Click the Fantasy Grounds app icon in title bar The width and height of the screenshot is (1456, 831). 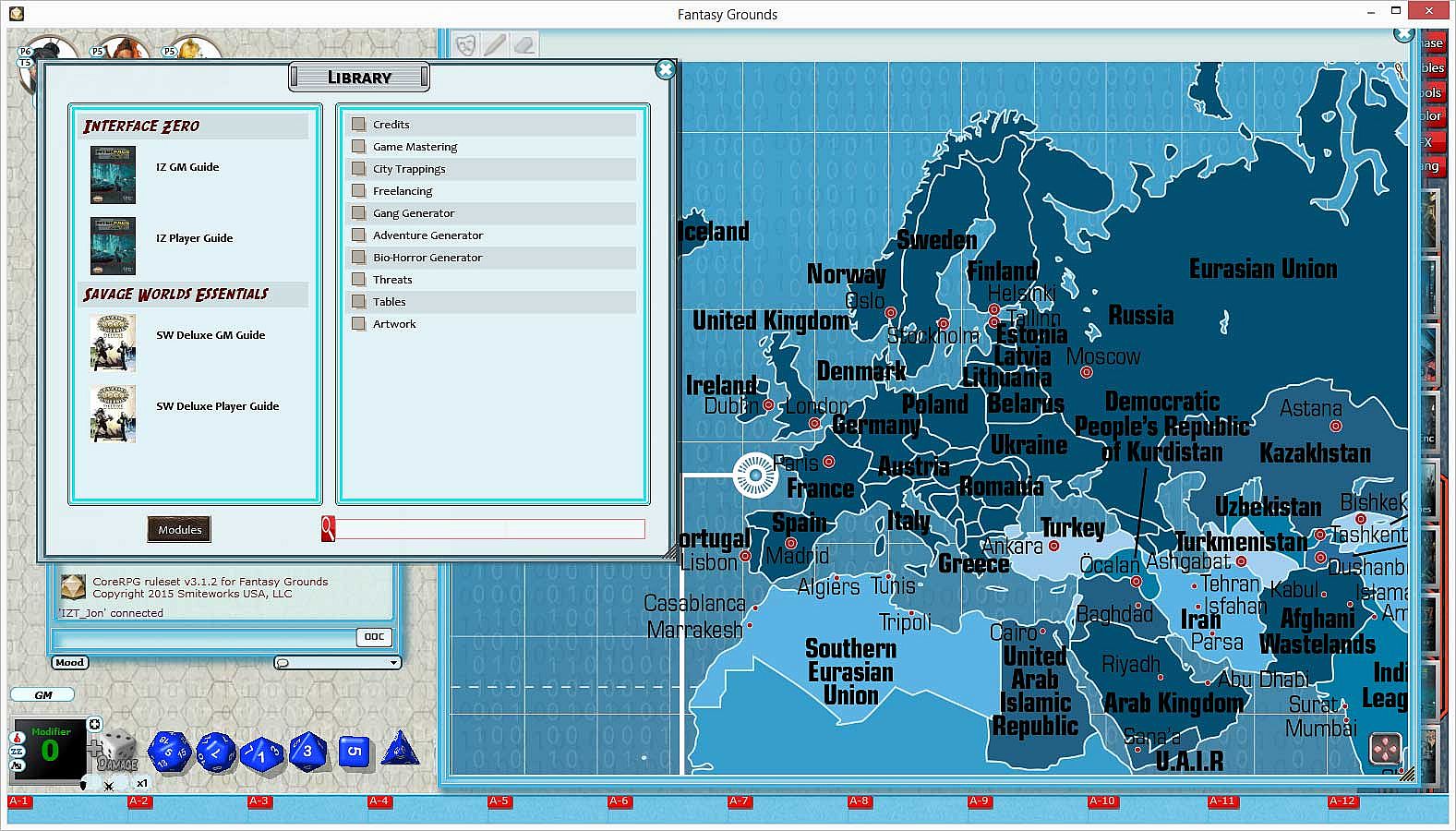coord(16,13)
